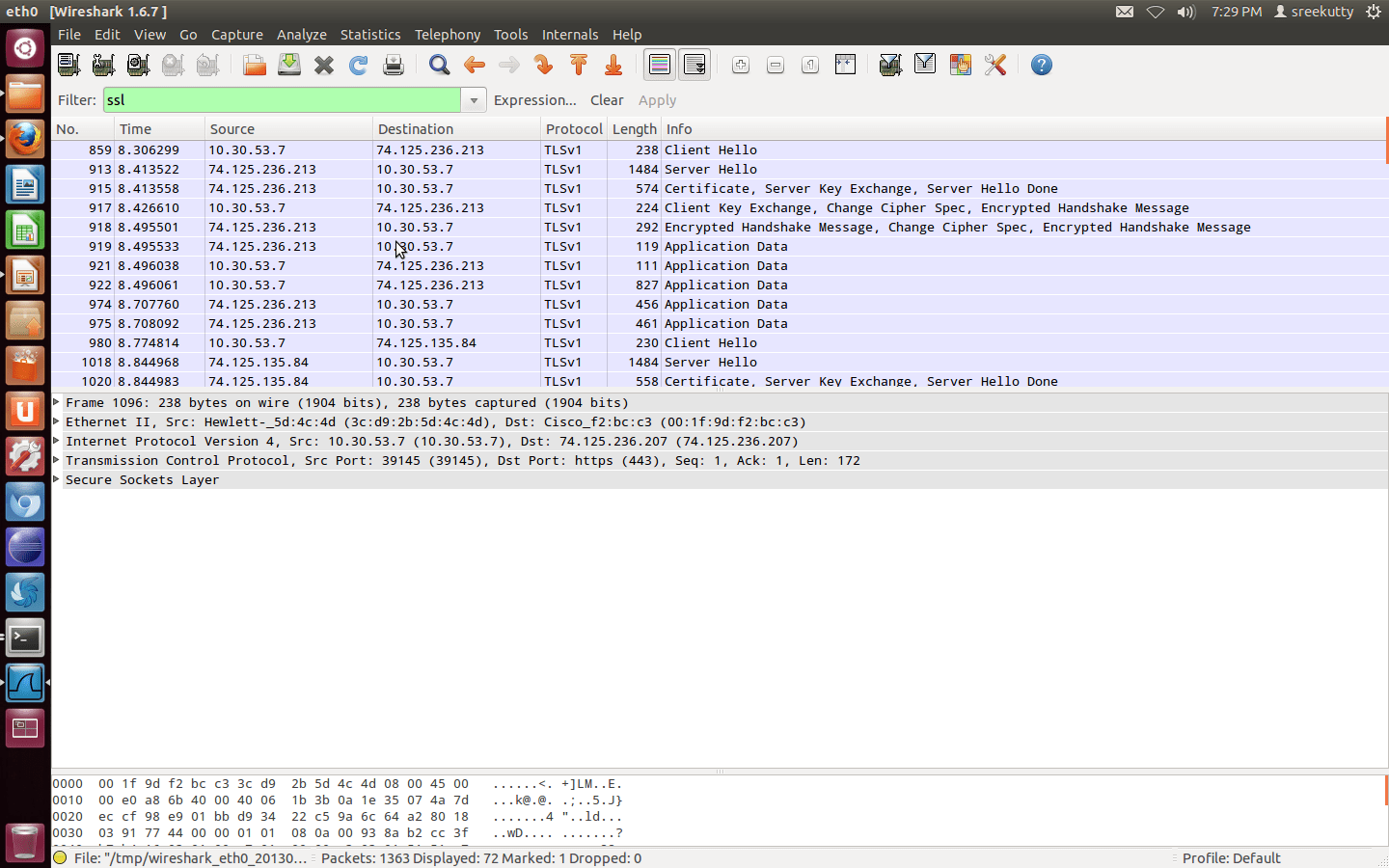This screenshot has height=868, width=1389.
Task: Open coloring rules editor
Action: pyautogui.click(x=960, y=65)
